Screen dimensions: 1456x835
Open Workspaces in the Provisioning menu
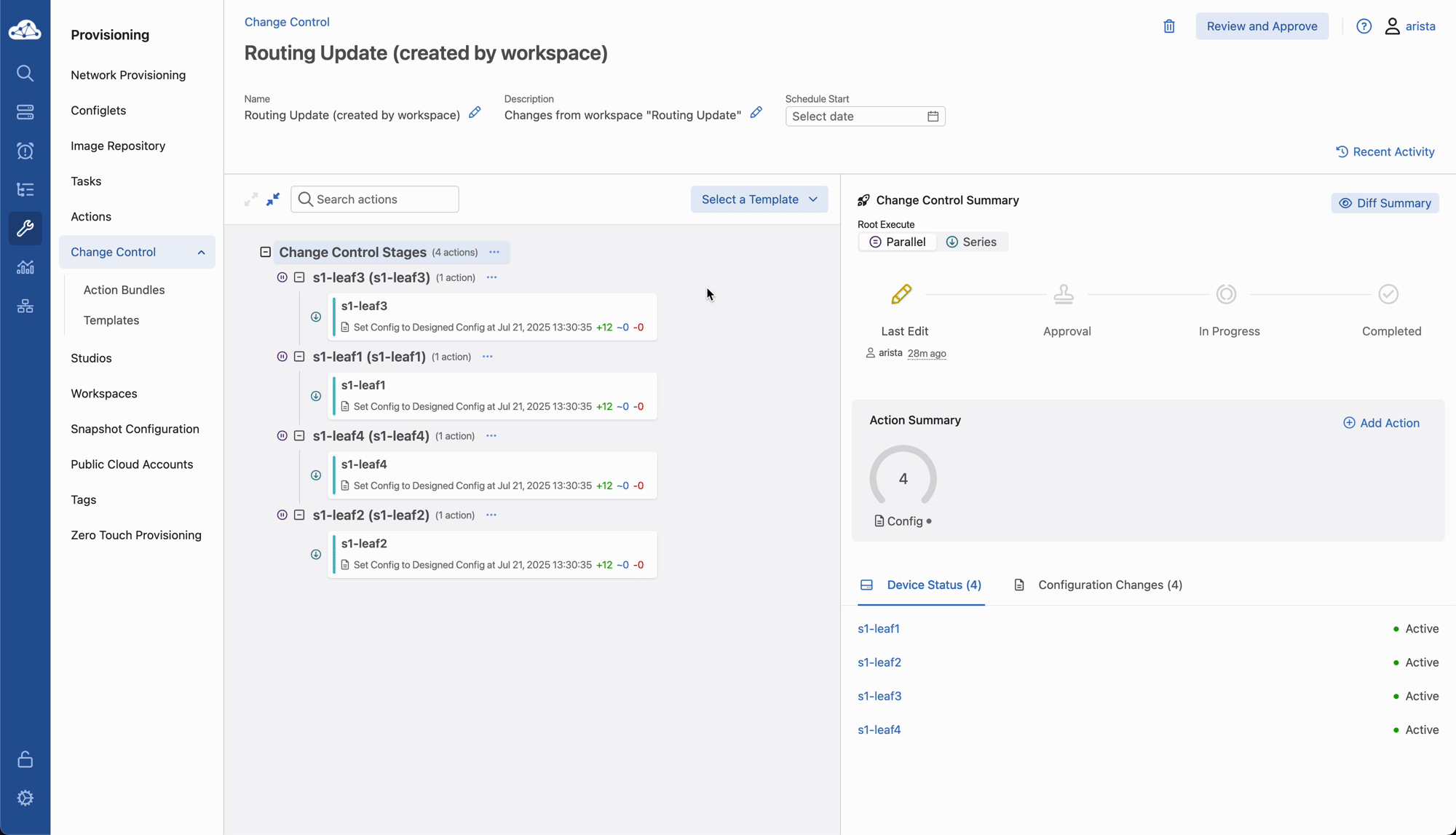104,393
